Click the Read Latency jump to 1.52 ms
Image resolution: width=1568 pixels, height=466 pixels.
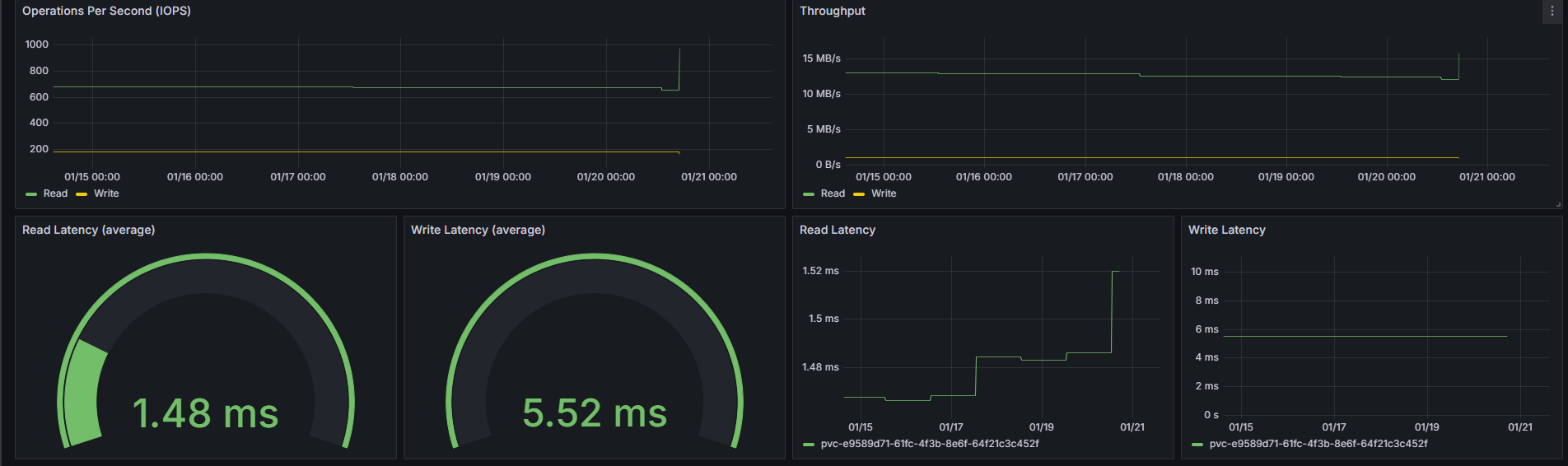pyautogui.click(x=1112, y=311)
